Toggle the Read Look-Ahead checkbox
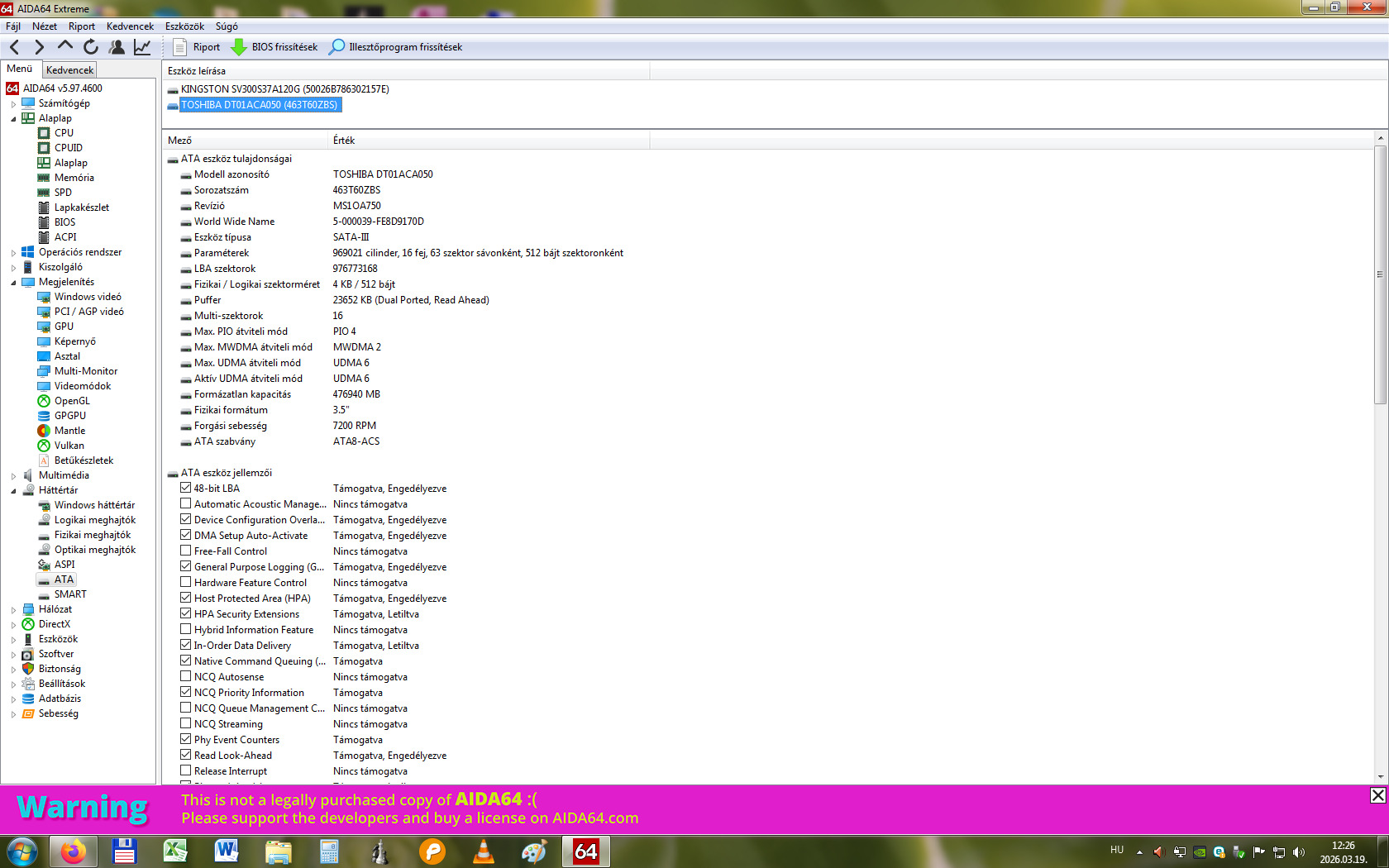This screenshot has height=868, width=1389. 186,755
